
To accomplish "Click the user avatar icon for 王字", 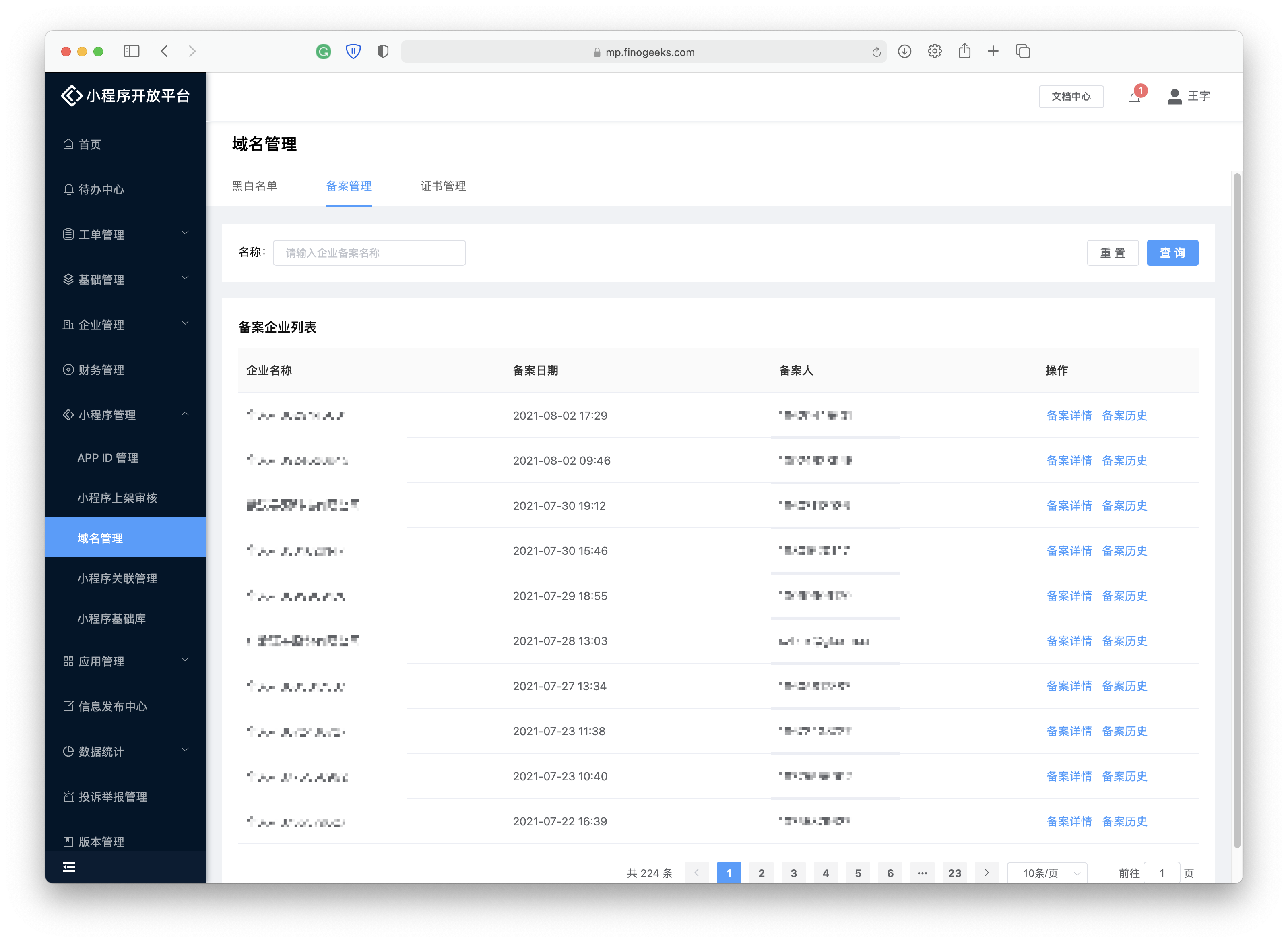I will point(1174,97).
